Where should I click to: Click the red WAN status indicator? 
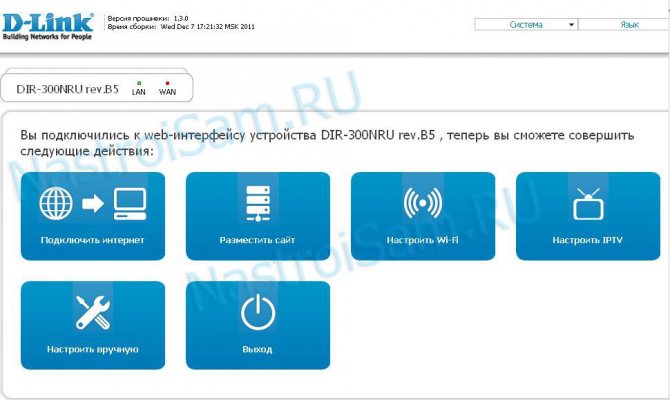tap(167, 83)
